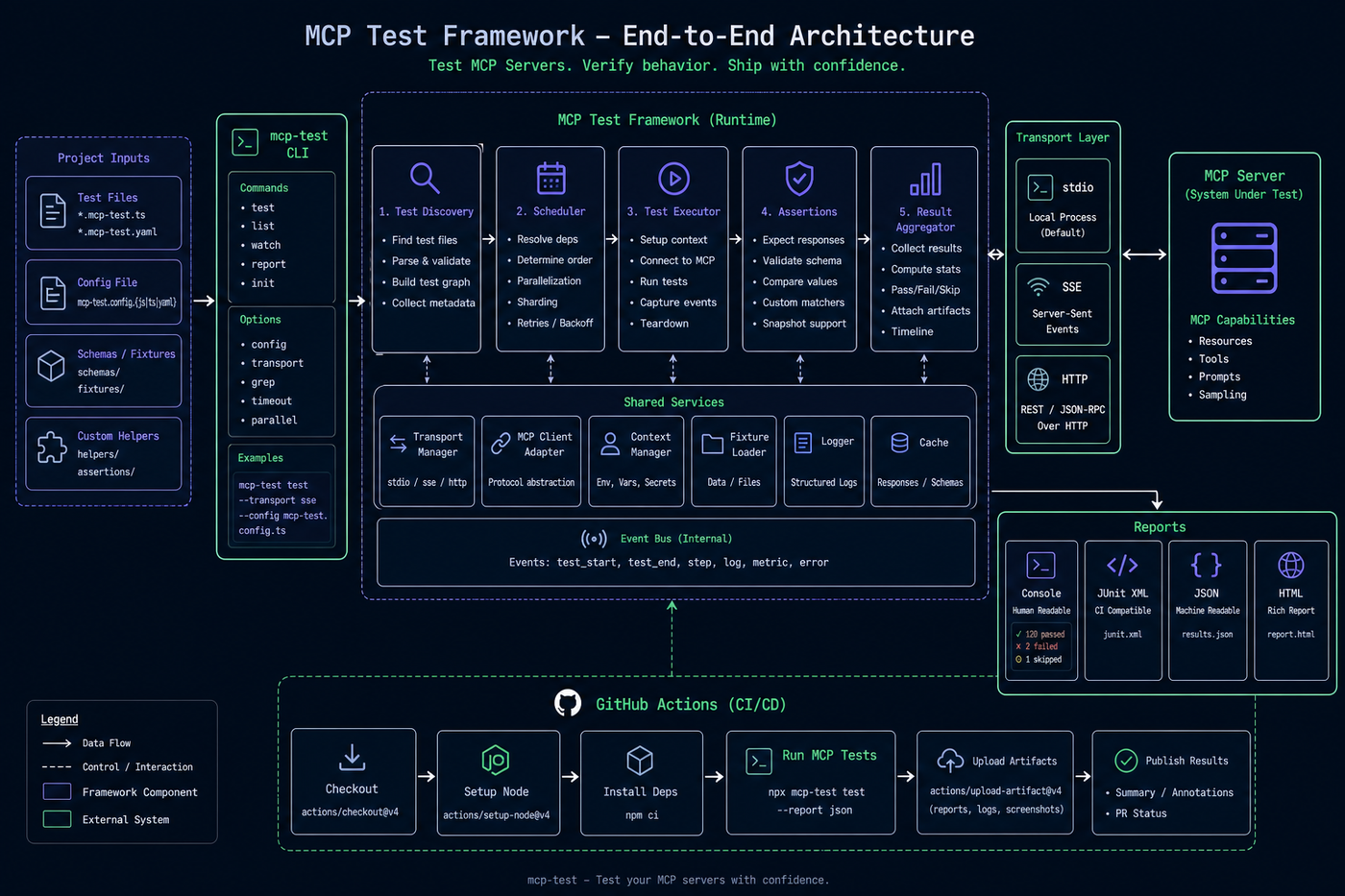
Task: Click 'Build test graph' in Test Discovery
Action: (431, 282)
